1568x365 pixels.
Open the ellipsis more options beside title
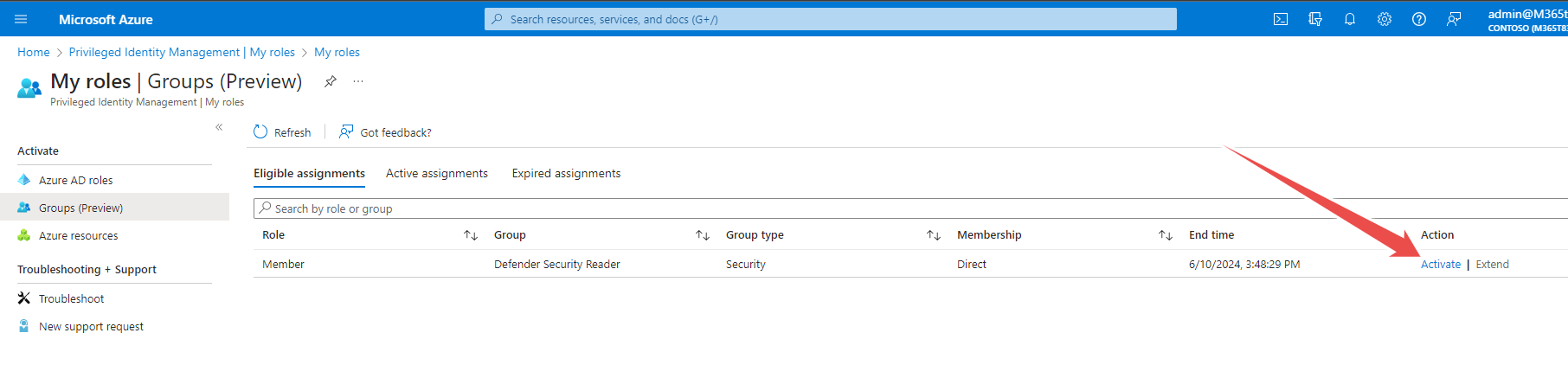358,81
